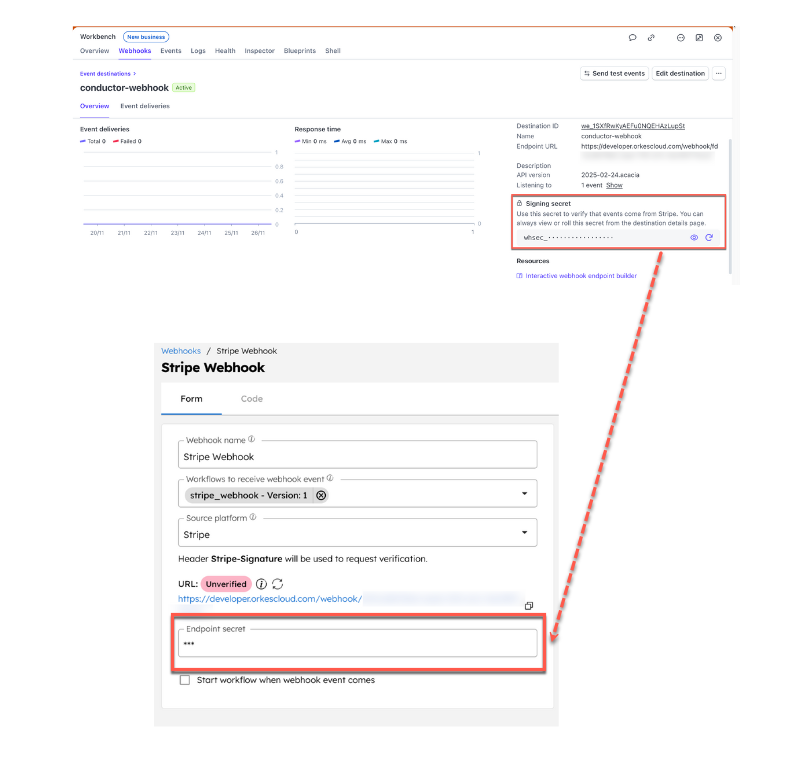Open Interactive webhook endpoint builder link
The image size is (794, 782).
581,276
